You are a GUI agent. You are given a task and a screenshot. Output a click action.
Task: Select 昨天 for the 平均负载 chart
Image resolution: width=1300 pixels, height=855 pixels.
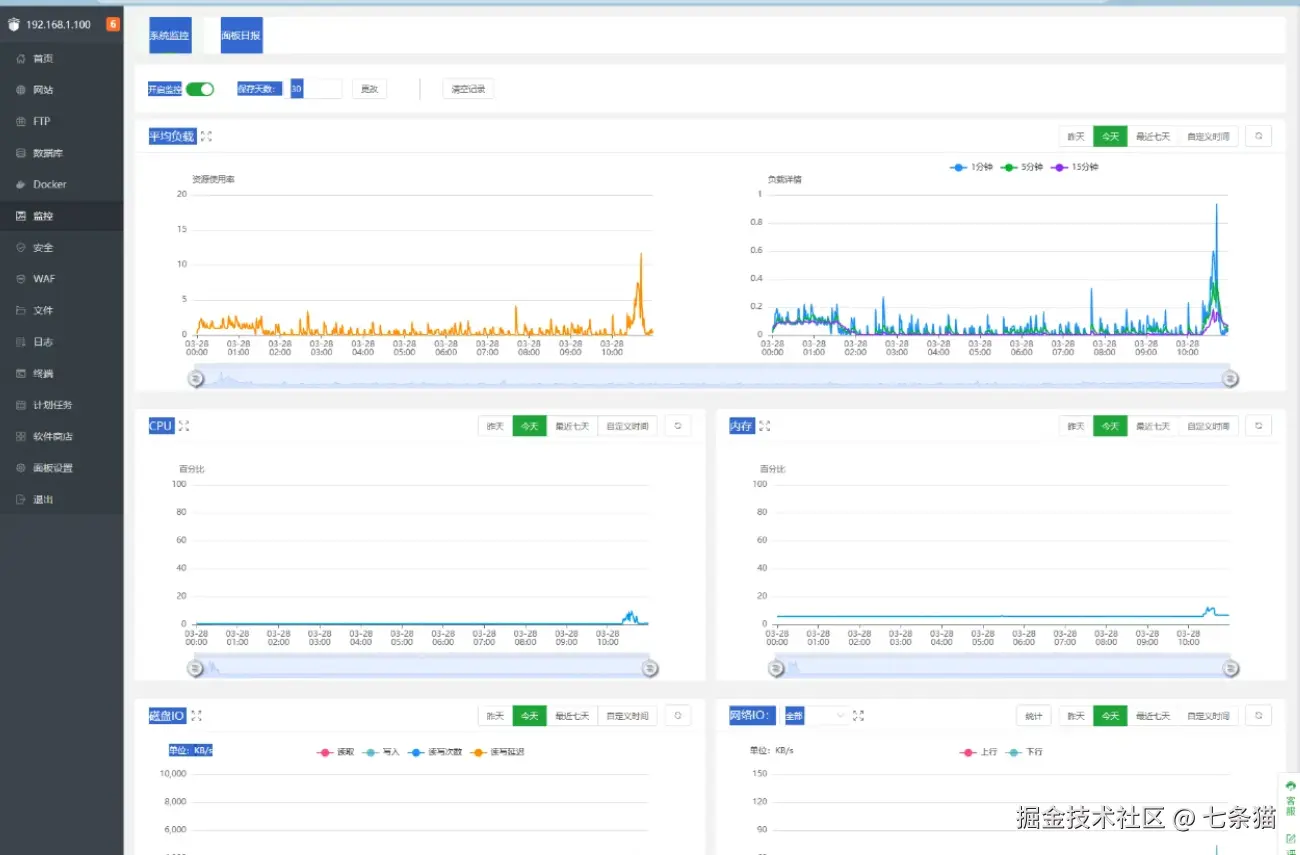click(1076, 136)
